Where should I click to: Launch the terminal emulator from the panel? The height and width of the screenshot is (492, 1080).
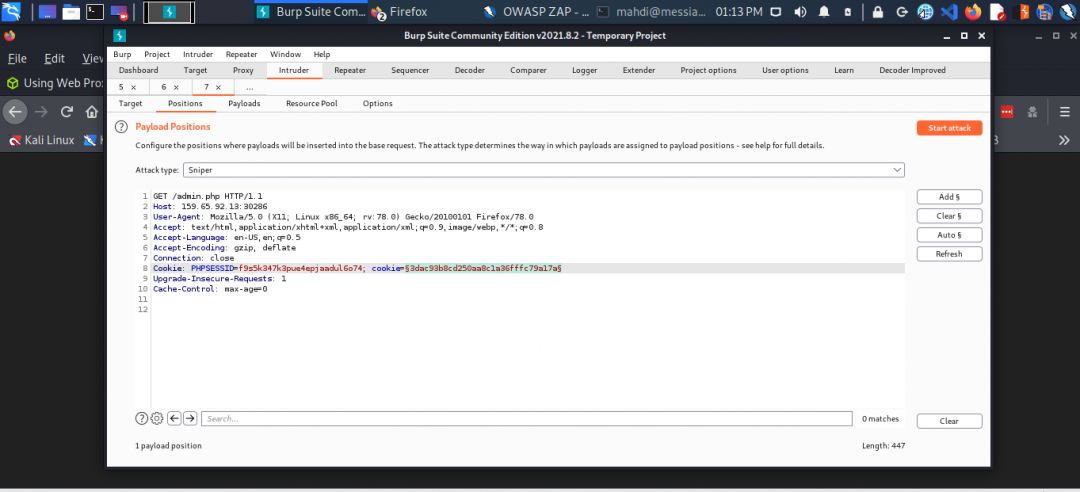pyautogui.click(x=95, y=11)
